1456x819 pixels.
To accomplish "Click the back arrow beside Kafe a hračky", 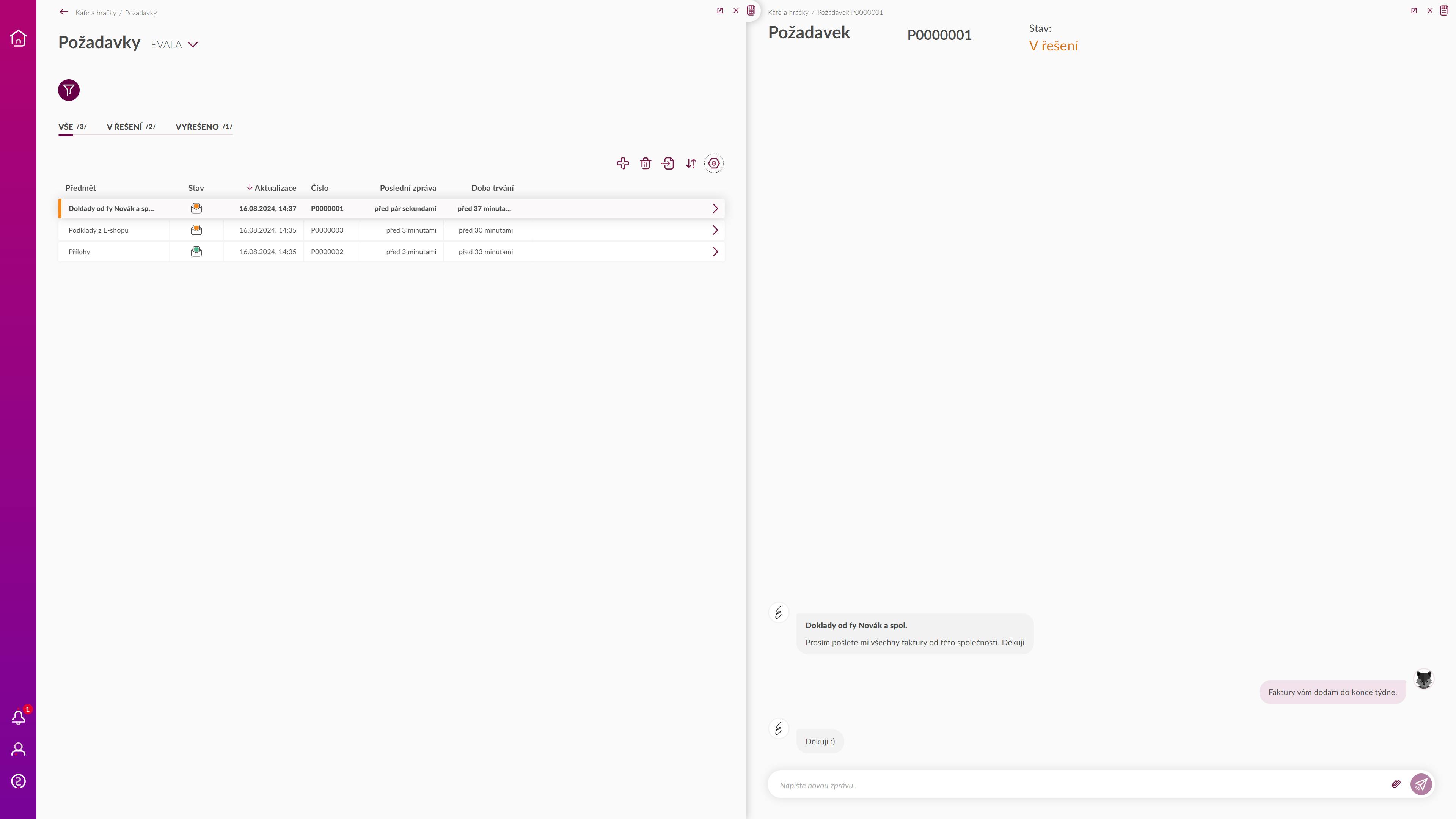I will 64,12.
